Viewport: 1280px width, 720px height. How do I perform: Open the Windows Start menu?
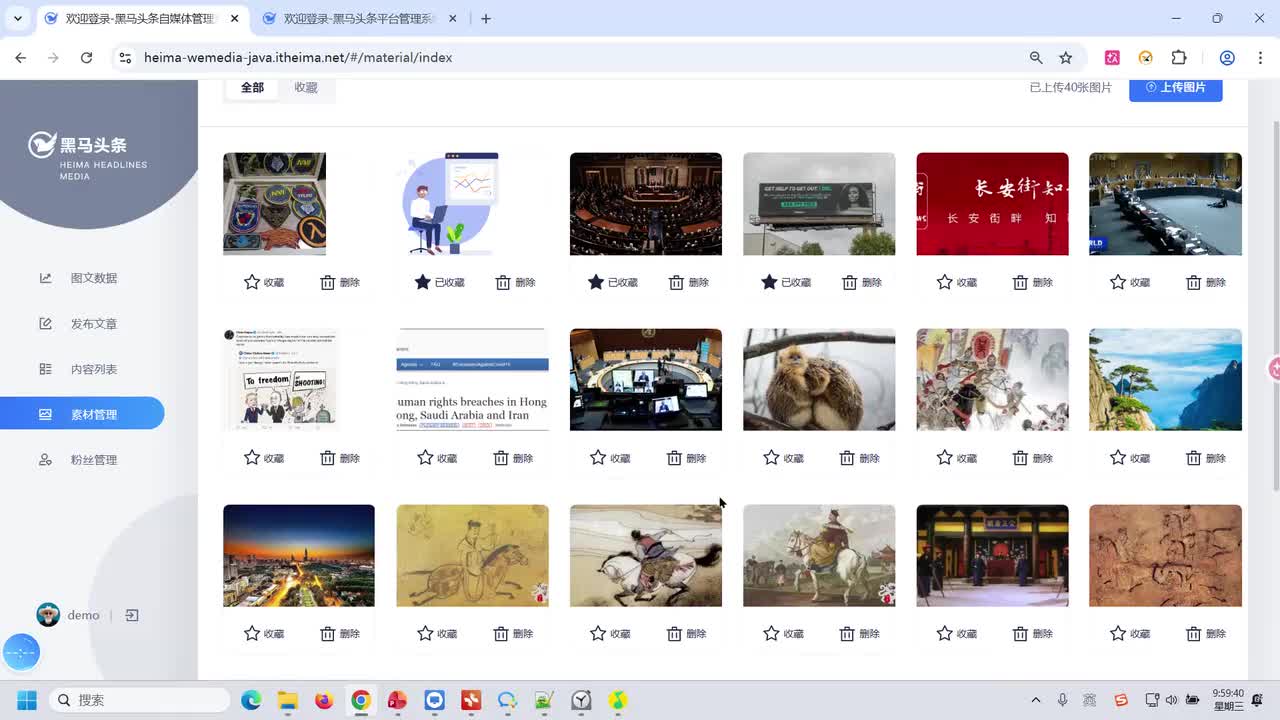27,700
